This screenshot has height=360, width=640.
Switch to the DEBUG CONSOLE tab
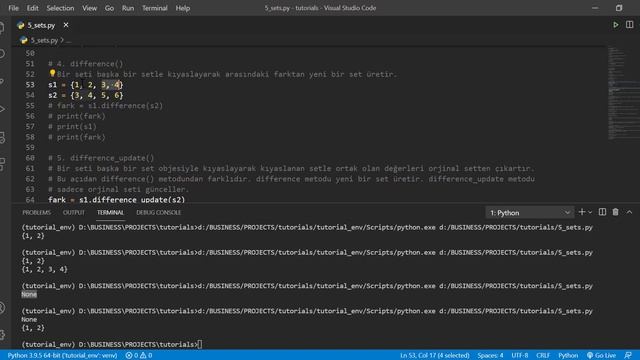pyautogui.click(x=158, y=213)
